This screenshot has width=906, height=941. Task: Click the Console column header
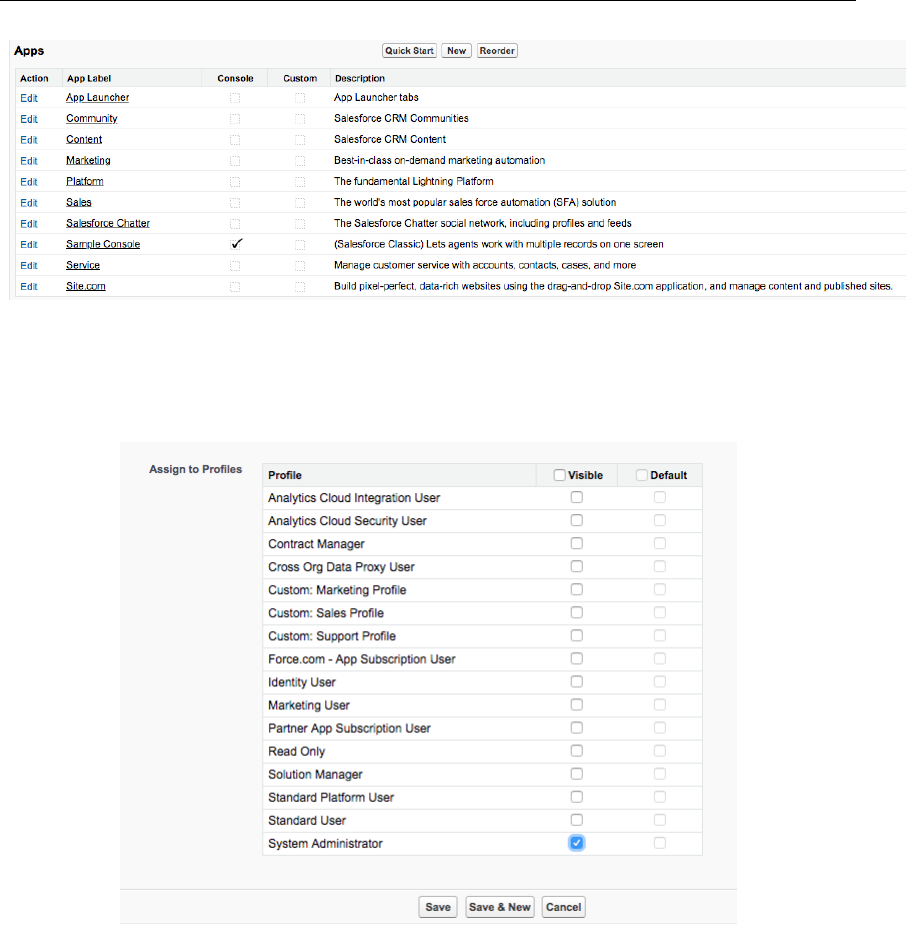[x=235, y=78]
